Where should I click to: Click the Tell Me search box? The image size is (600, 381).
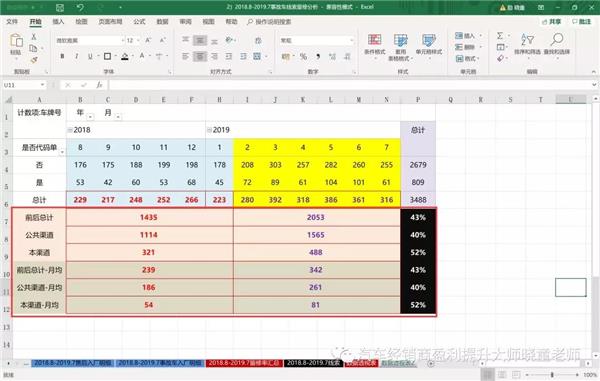pyautogui.click(x=270, y=21)
